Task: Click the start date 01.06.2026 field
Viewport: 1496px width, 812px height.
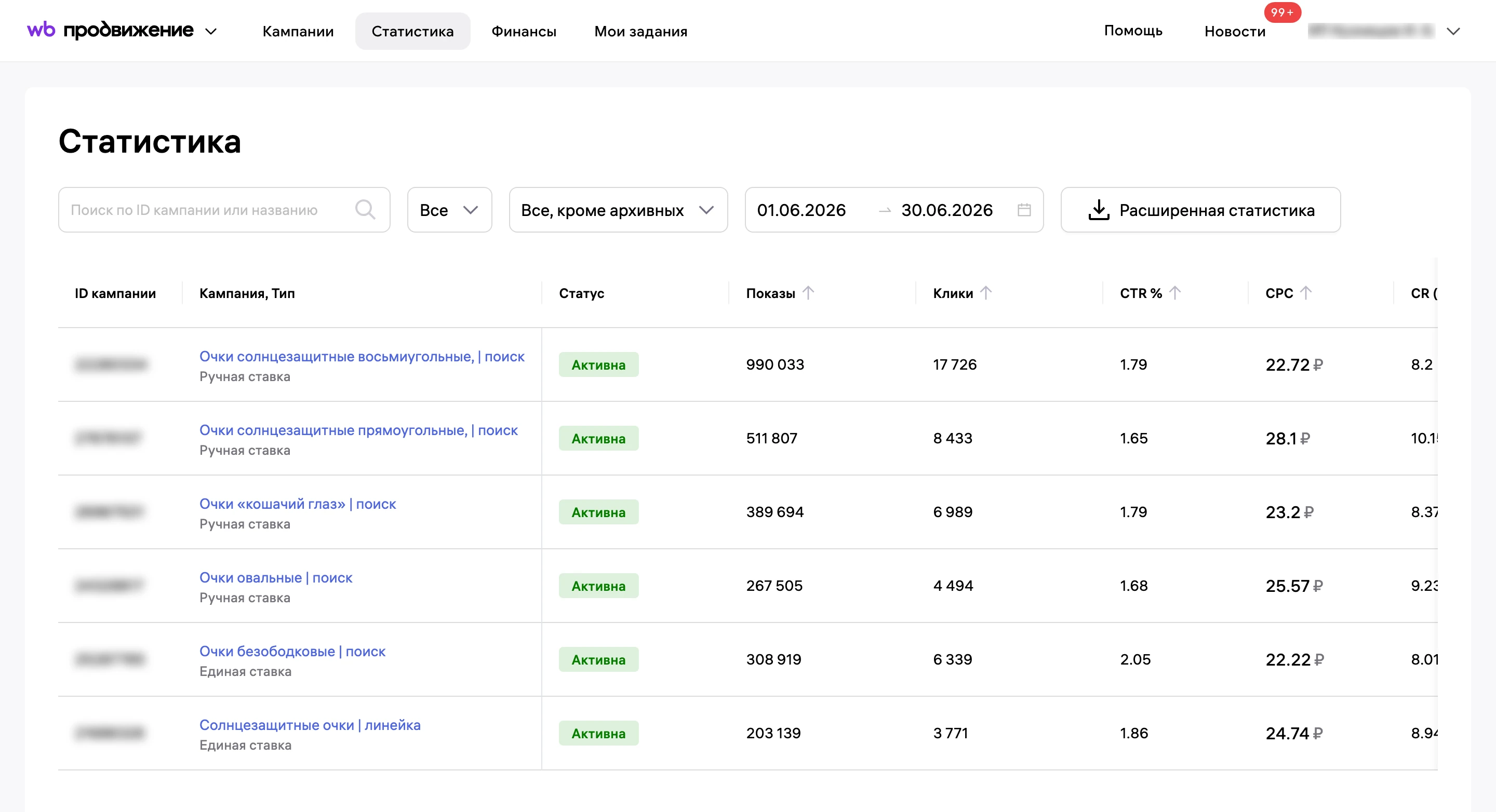Action: coord(801,210)
